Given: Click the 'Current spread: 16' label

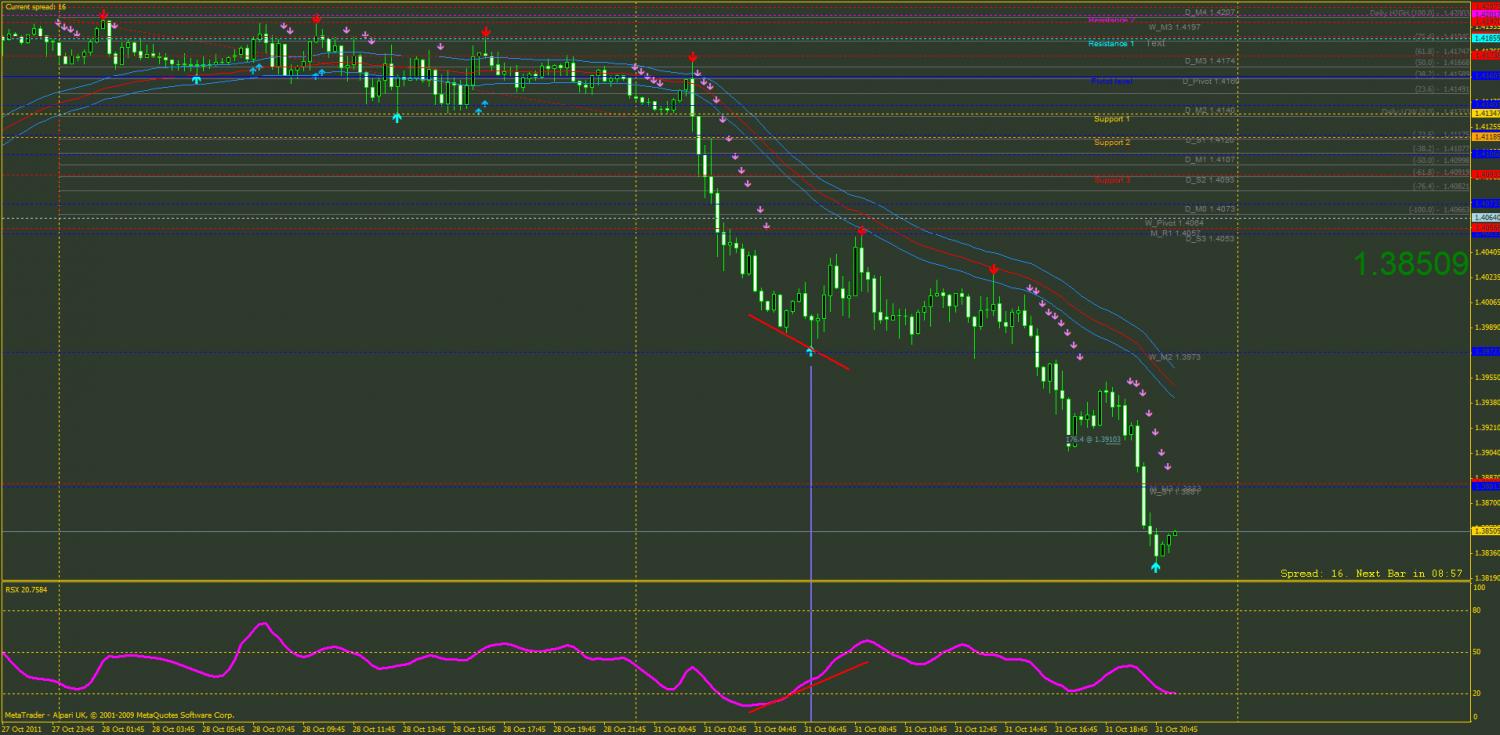Looking at the screenshot, I should (36, 7).
